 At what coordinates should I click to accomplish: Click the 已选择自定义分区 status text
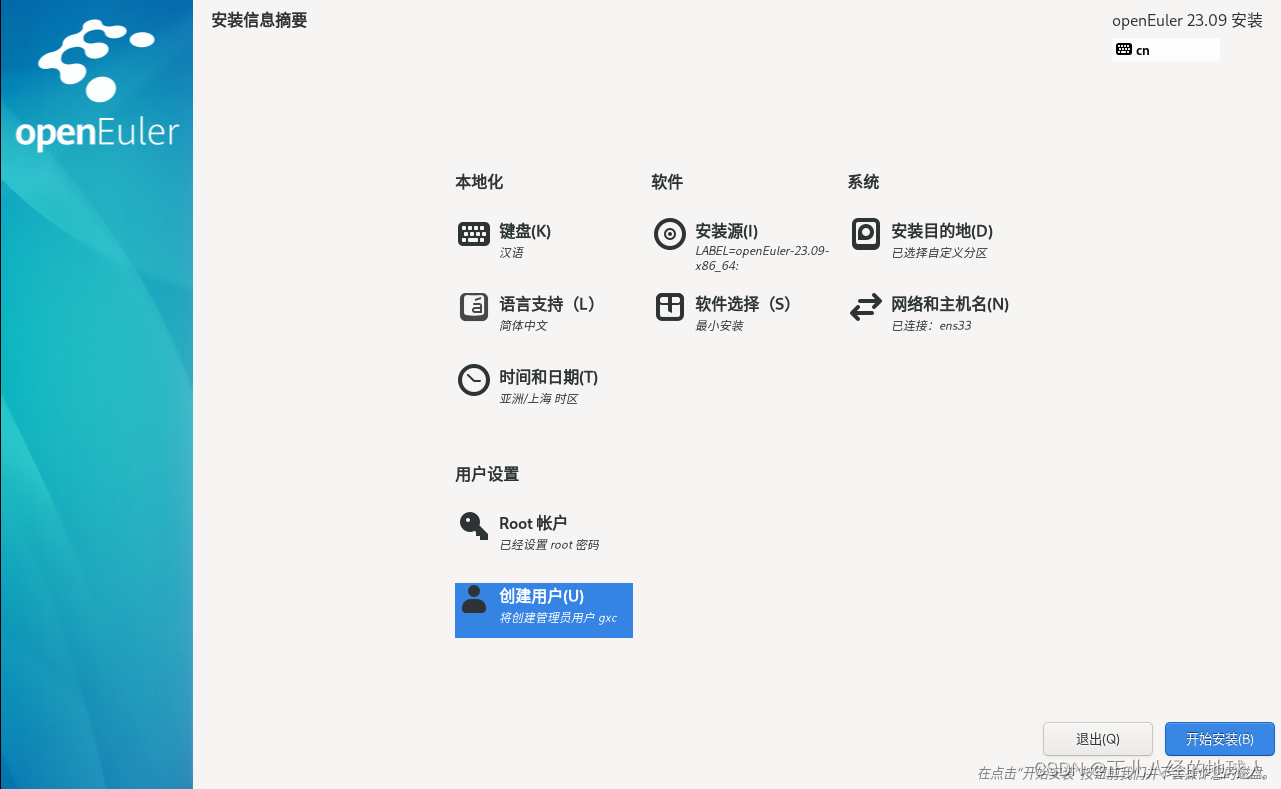(939, 253)
